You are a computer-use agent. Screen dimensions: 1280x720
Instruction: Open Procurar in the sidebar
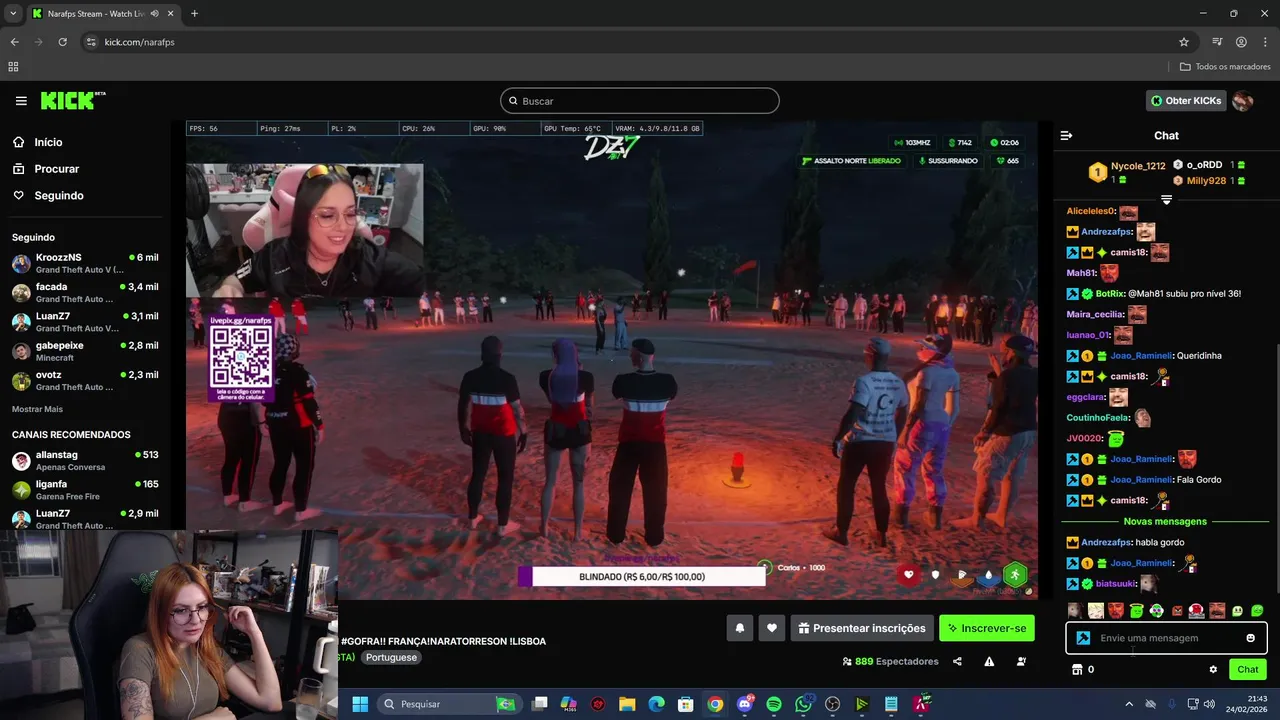click(x=56, y=169)
